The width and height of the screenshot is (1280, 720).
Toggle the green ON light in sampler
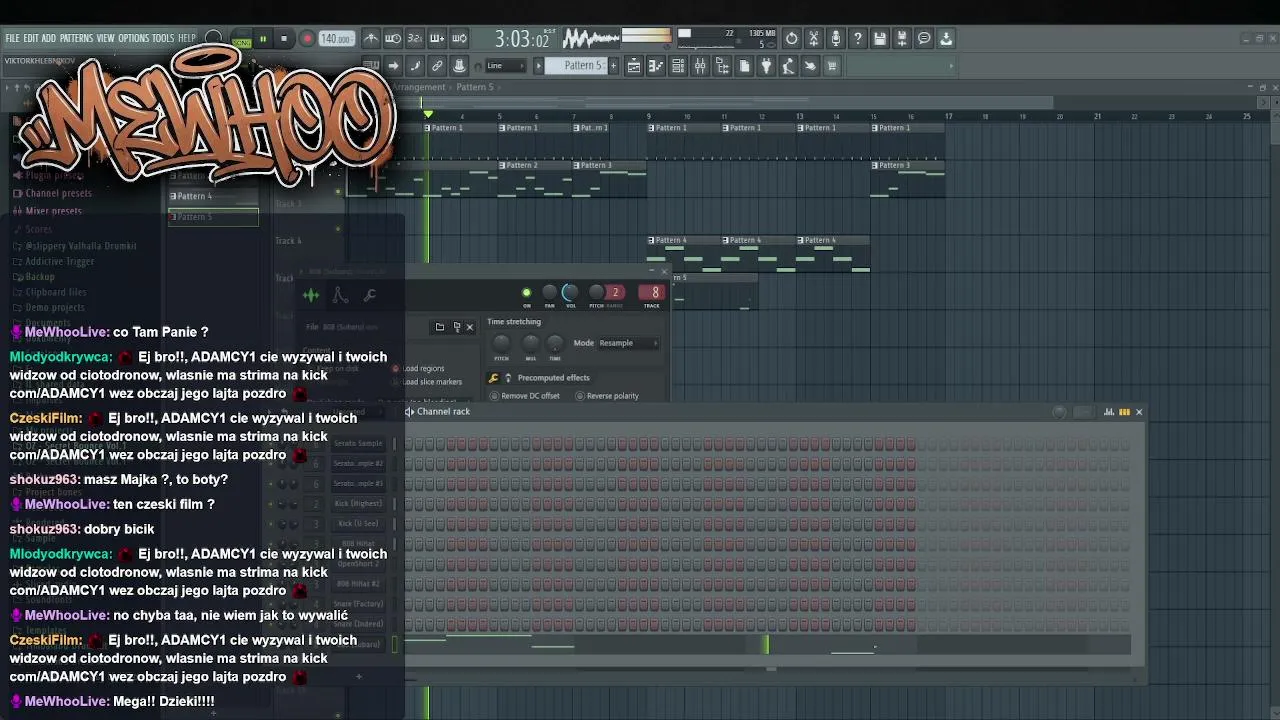(527, 293)
